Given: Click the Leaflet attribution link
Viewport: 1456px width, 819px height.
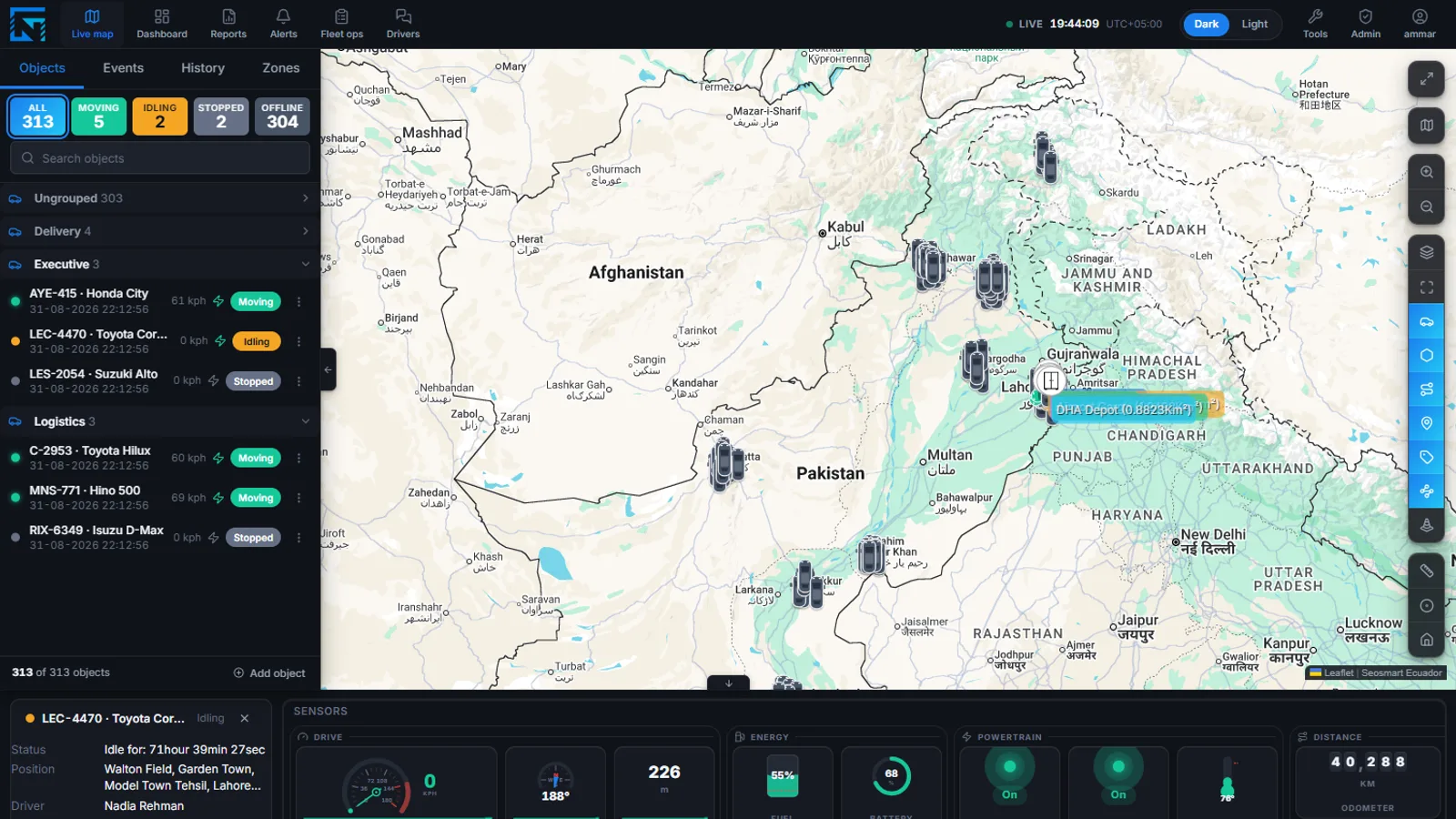Looking at the screenshot, I should (1339, 673).
